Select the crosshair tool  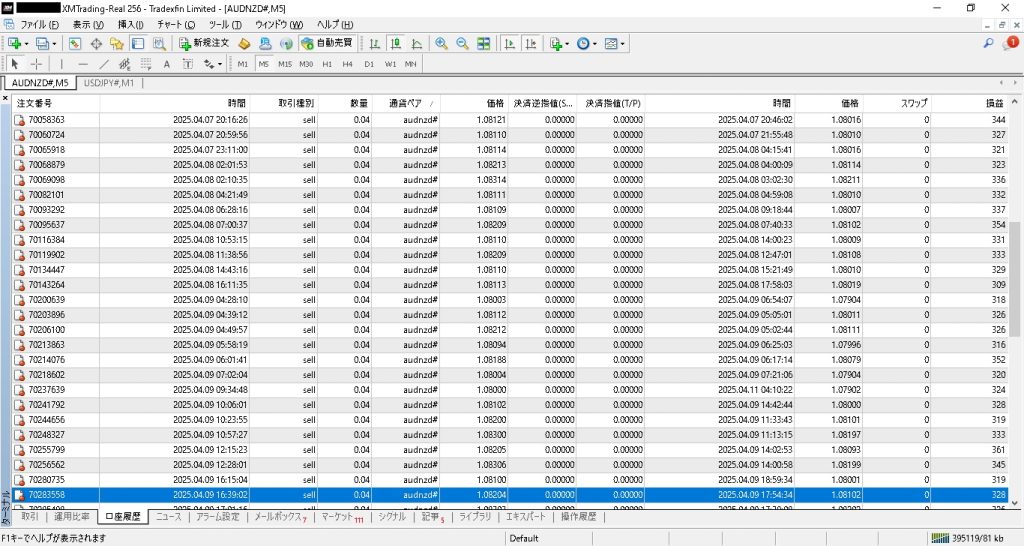(37, 64)
